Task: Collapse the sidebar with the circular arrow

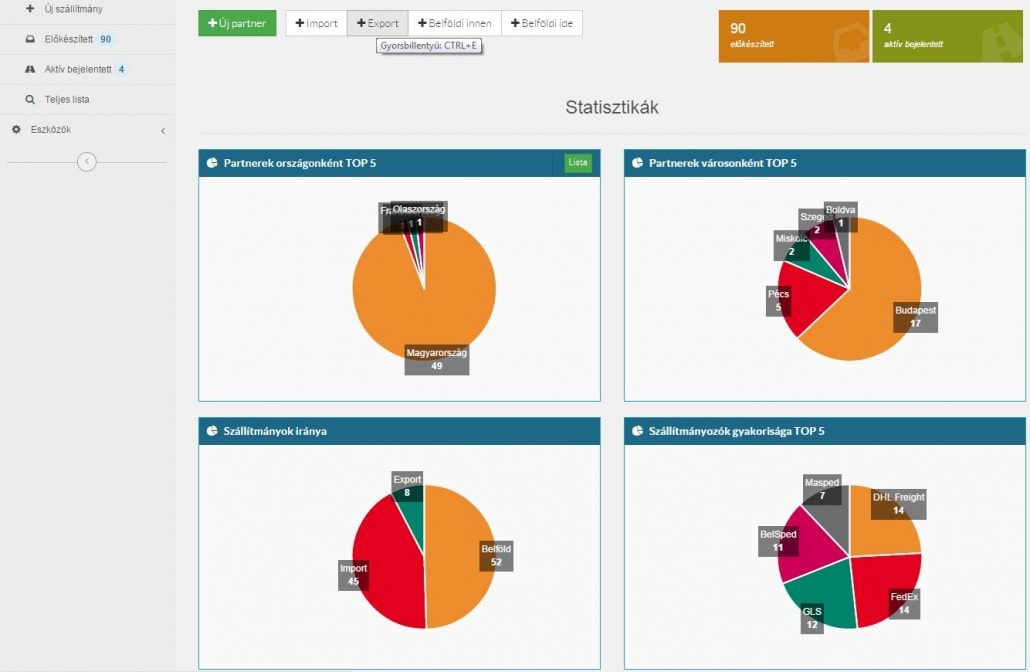Action: (x=87, y=162)
